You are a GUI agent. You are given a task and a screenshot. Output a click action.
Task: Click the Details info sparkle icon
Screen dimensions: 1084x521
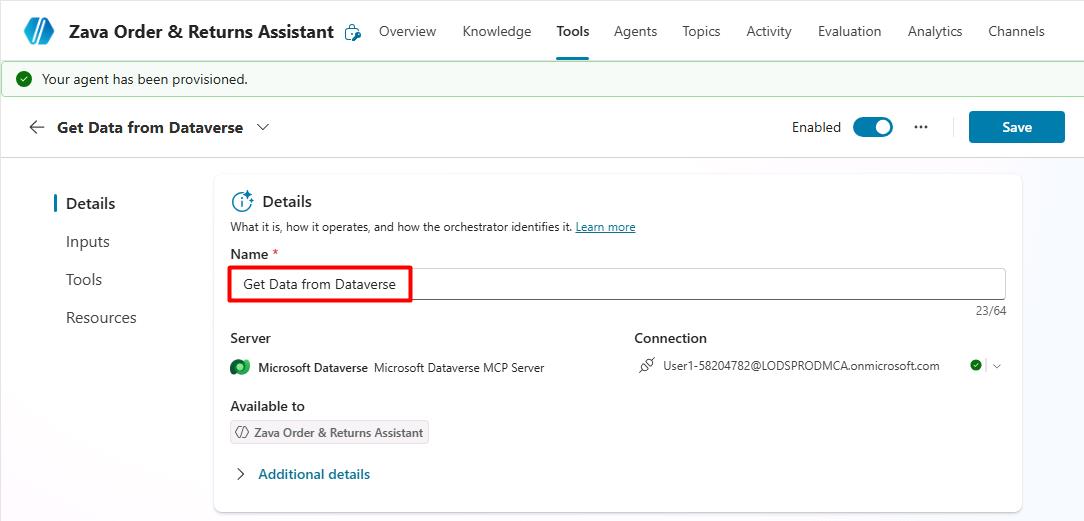[x=242, y=201]
